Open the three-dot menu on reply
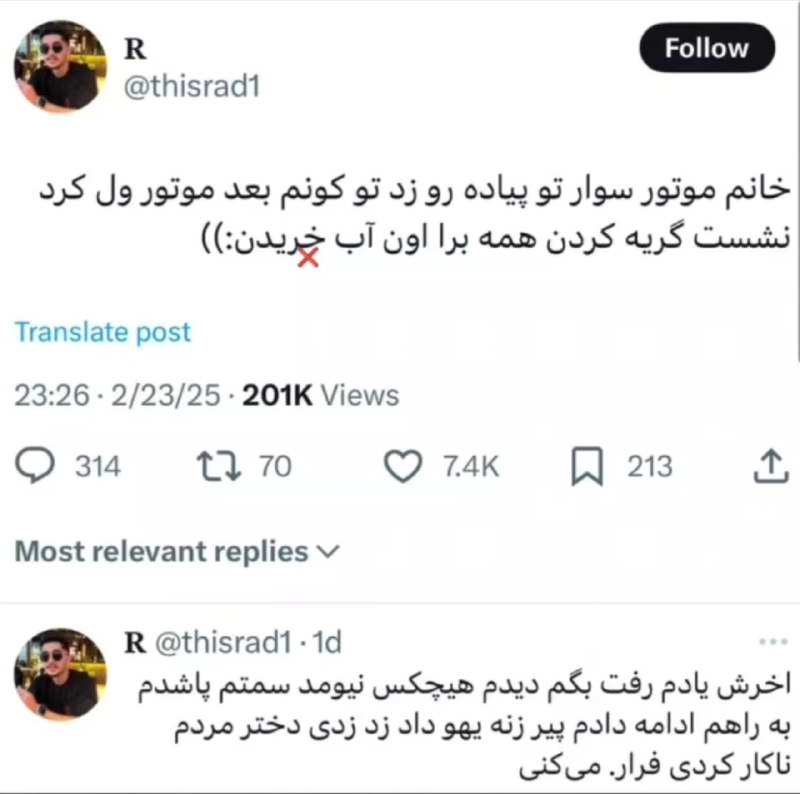This screenshot has width=800, height=794. (772, 642)
